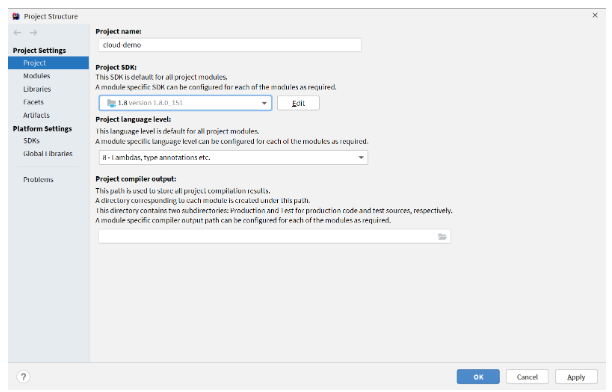Open the Facets section

[34, 102]
